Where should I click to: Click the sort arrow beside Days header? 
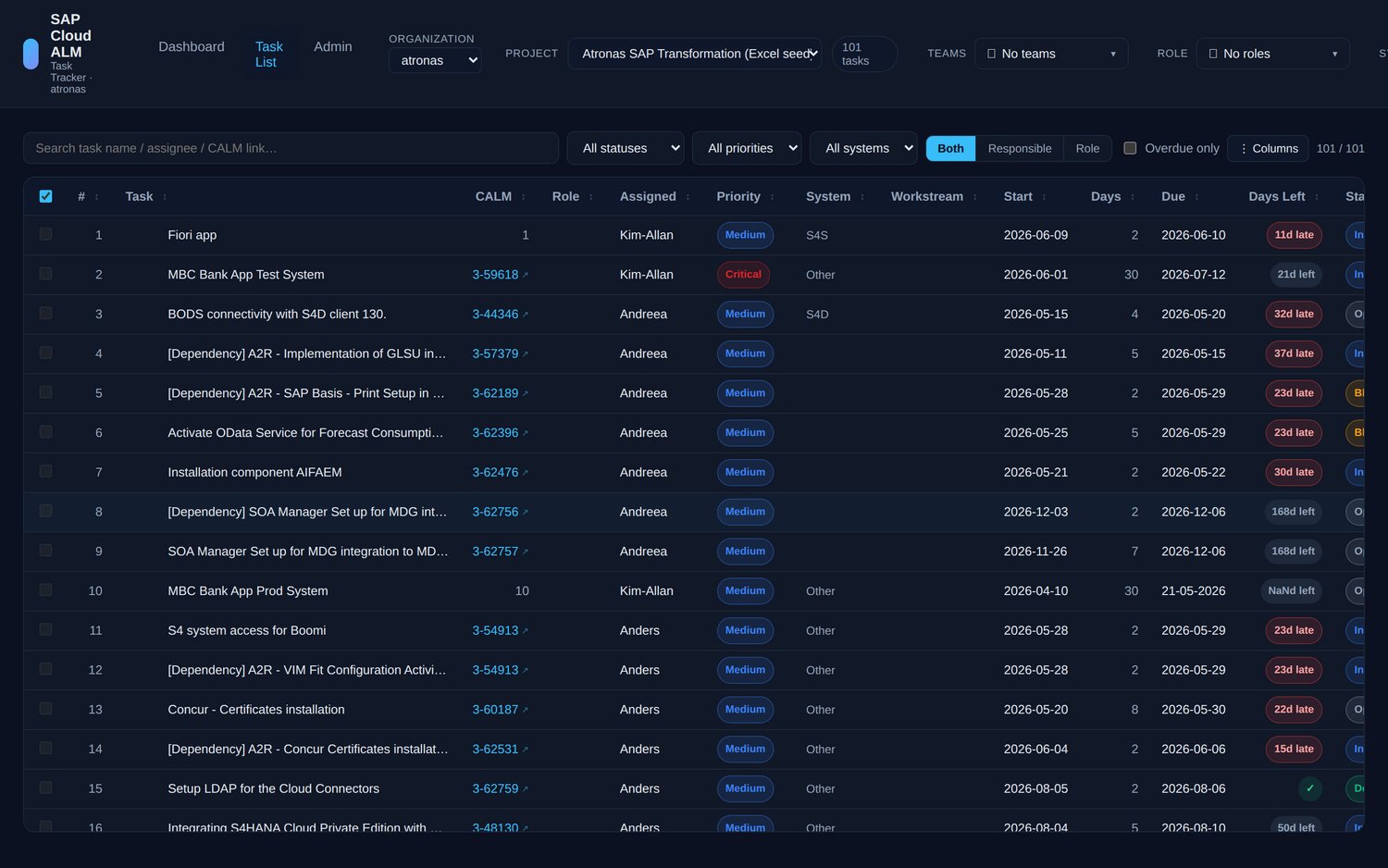[1132, 197]
